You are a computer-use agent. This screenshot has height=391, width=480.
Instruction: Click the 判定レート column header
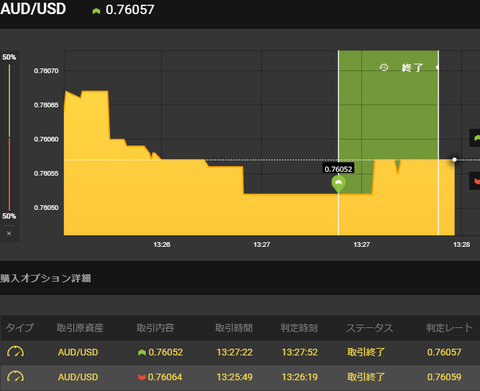point(449,328)
